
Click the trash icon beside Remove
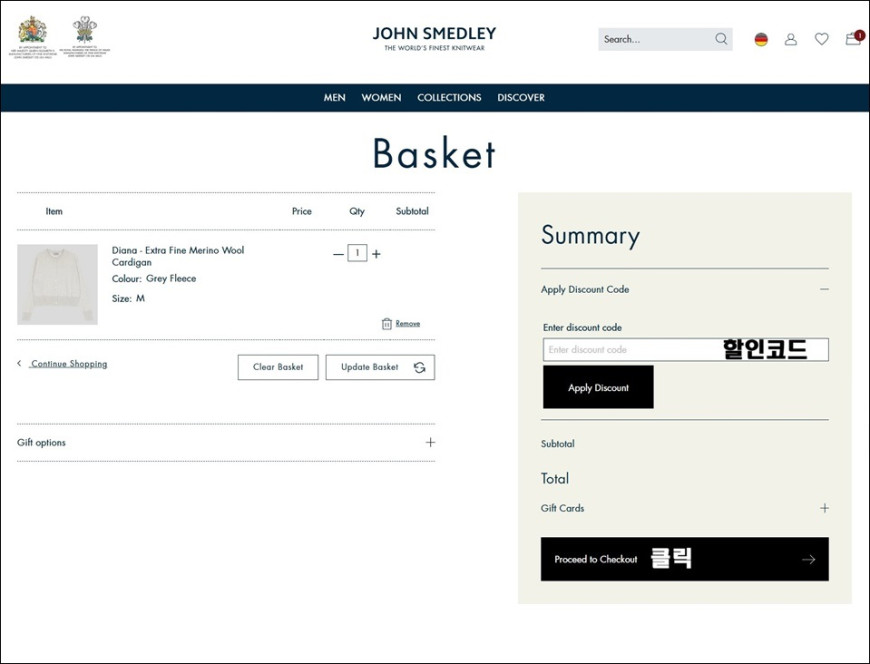click(x=387, y=323)
